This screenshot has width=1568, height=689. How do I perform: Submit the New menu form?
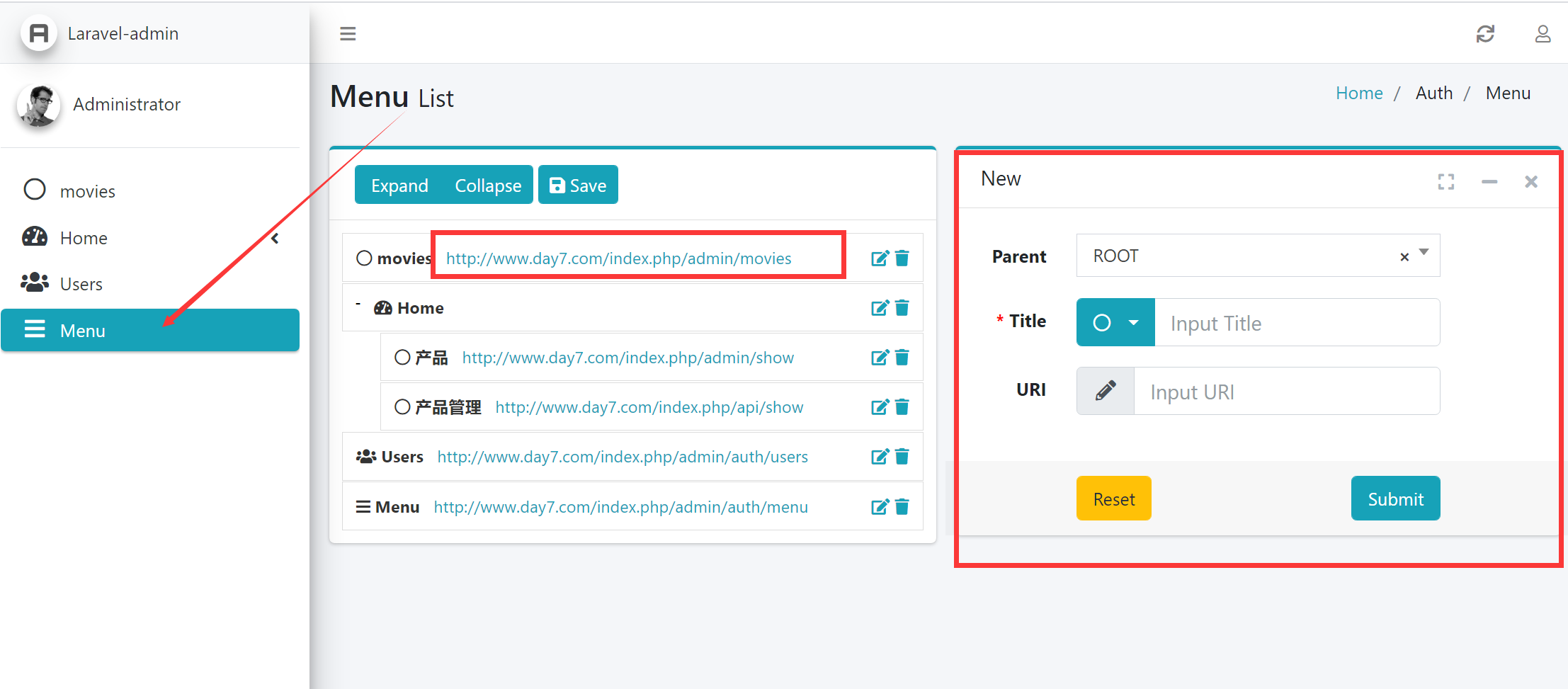click(1396, 499)
